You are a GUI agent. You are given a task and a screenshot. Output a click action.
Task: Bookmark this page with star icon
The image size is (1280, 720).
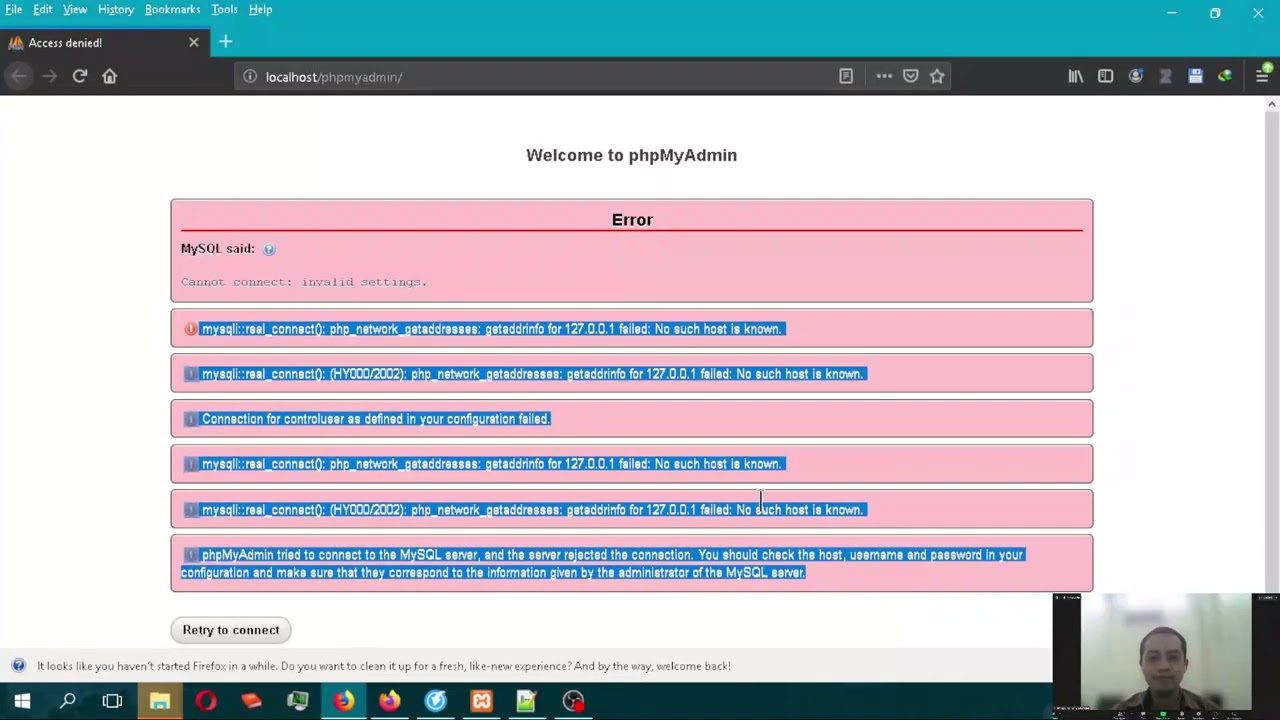pyautogui.click(x=937, y=76)
